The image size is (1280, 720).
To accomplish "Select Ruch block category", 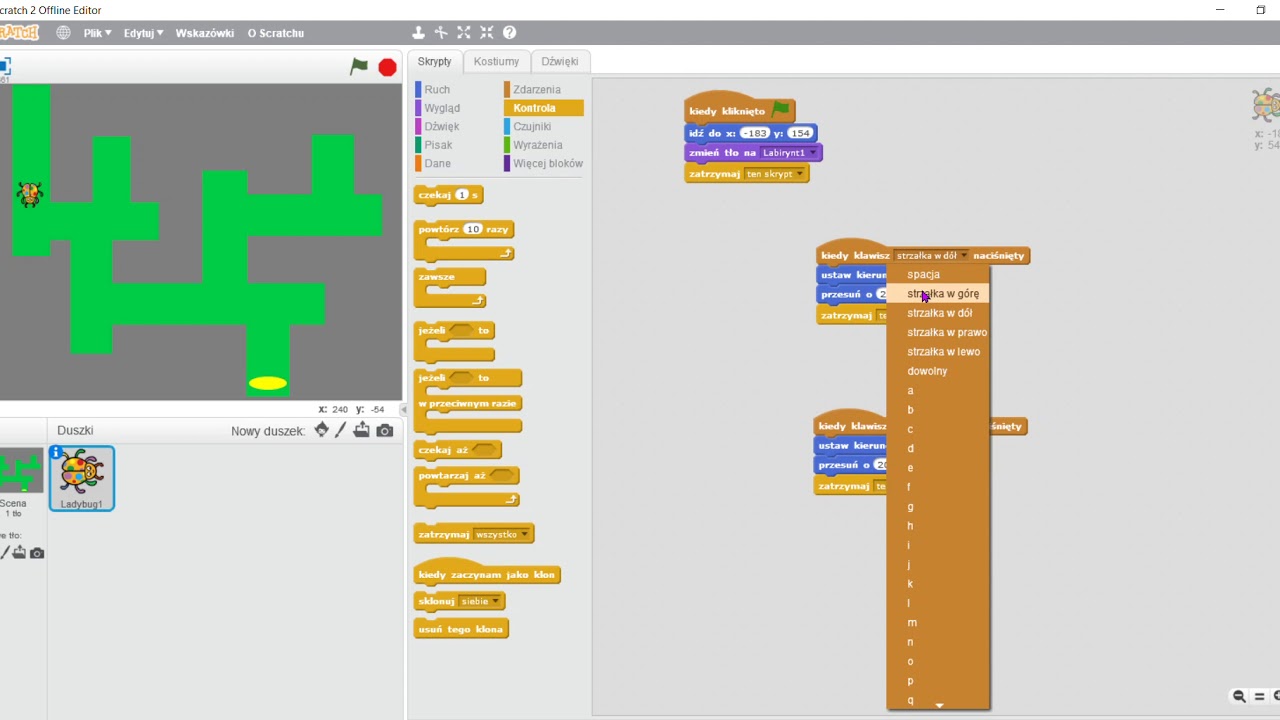I will pyautogui.click(x=437, y=90).
